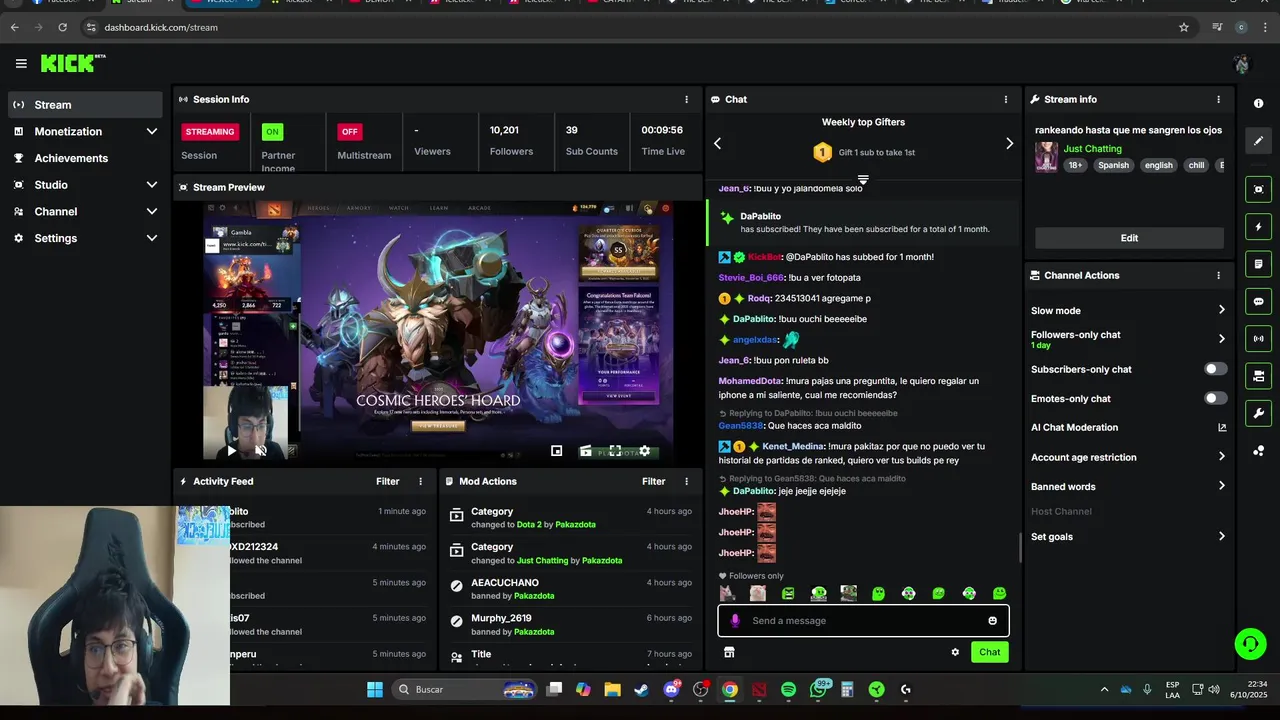Click Just Chatting category link in Stream info
This screenshot has height=720, width=1280.
pos(1092,149)
